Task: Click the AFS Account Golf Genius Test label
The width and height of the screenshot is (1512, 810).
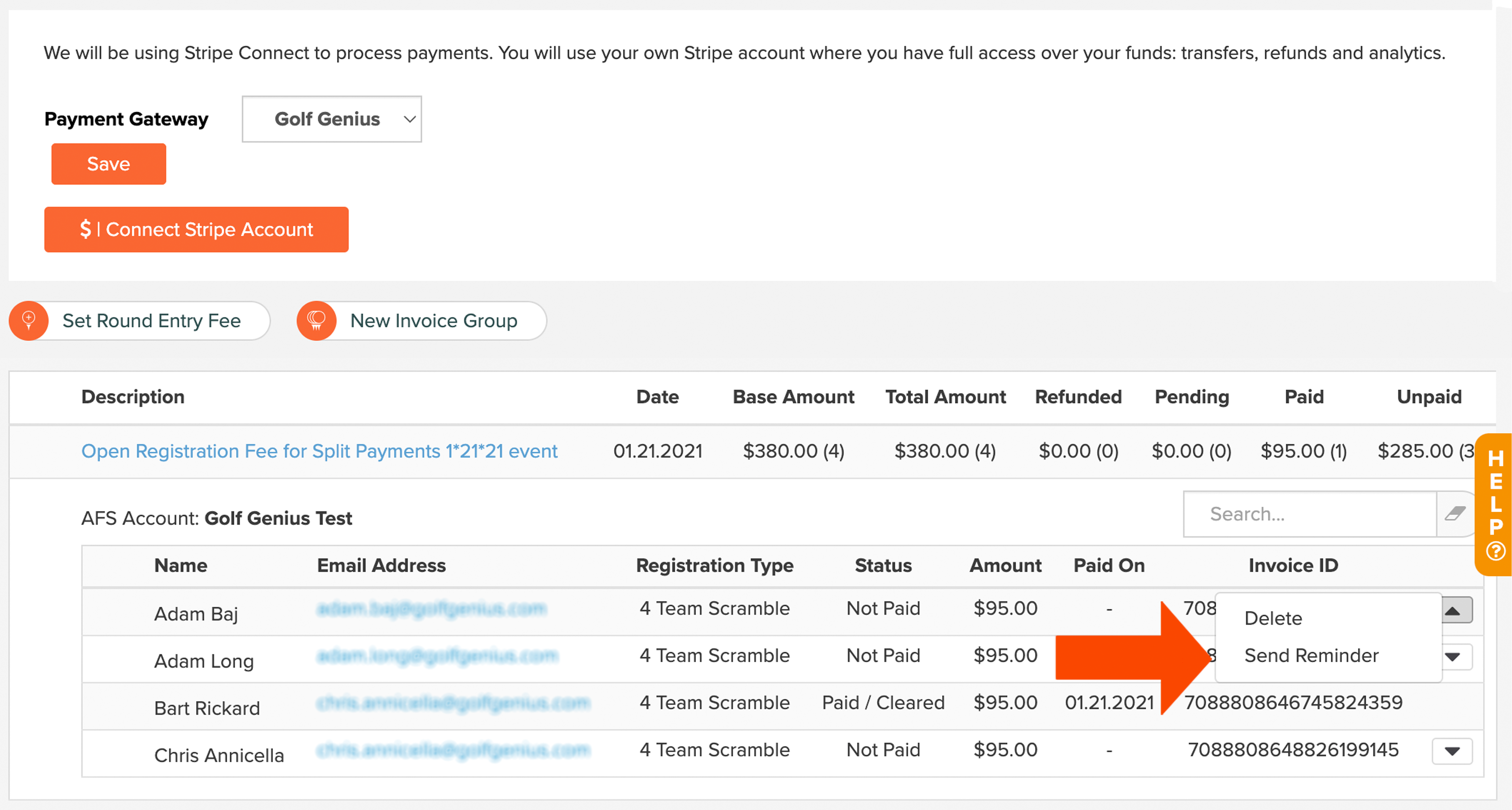Action: [x=217, y=518]
